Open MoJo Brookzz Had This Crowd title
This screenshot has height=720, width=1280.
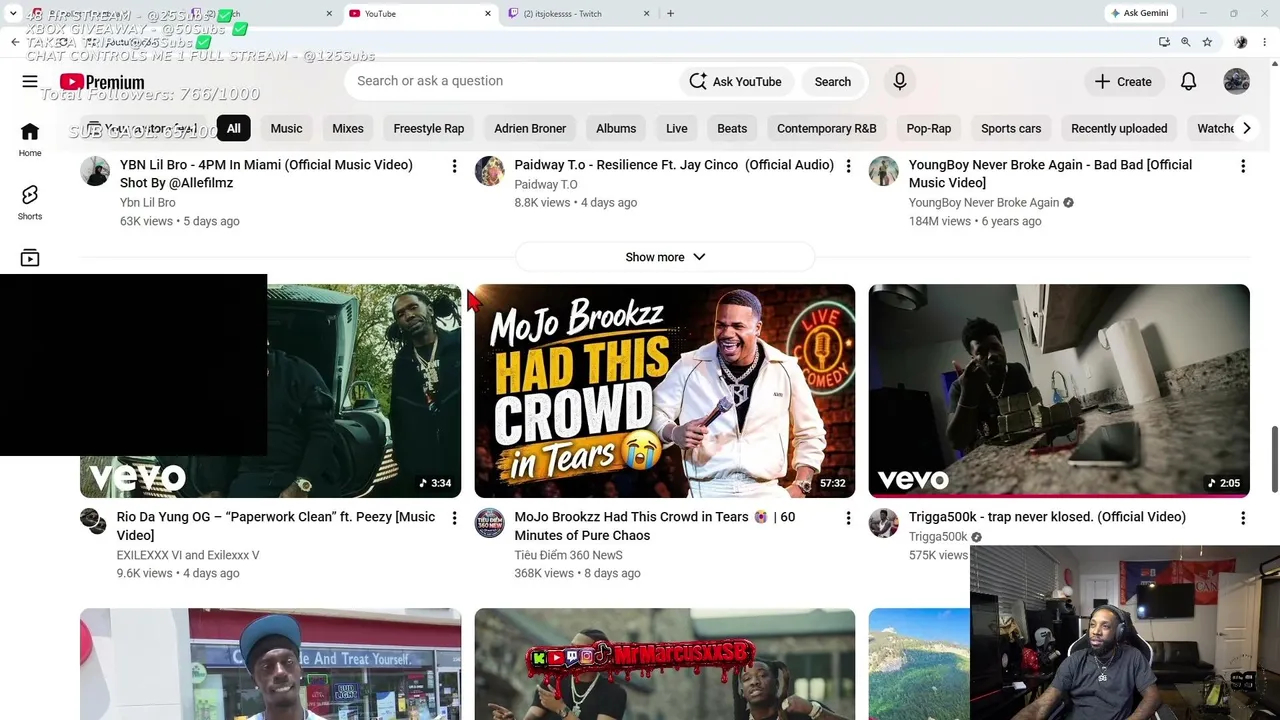[655, 526]
